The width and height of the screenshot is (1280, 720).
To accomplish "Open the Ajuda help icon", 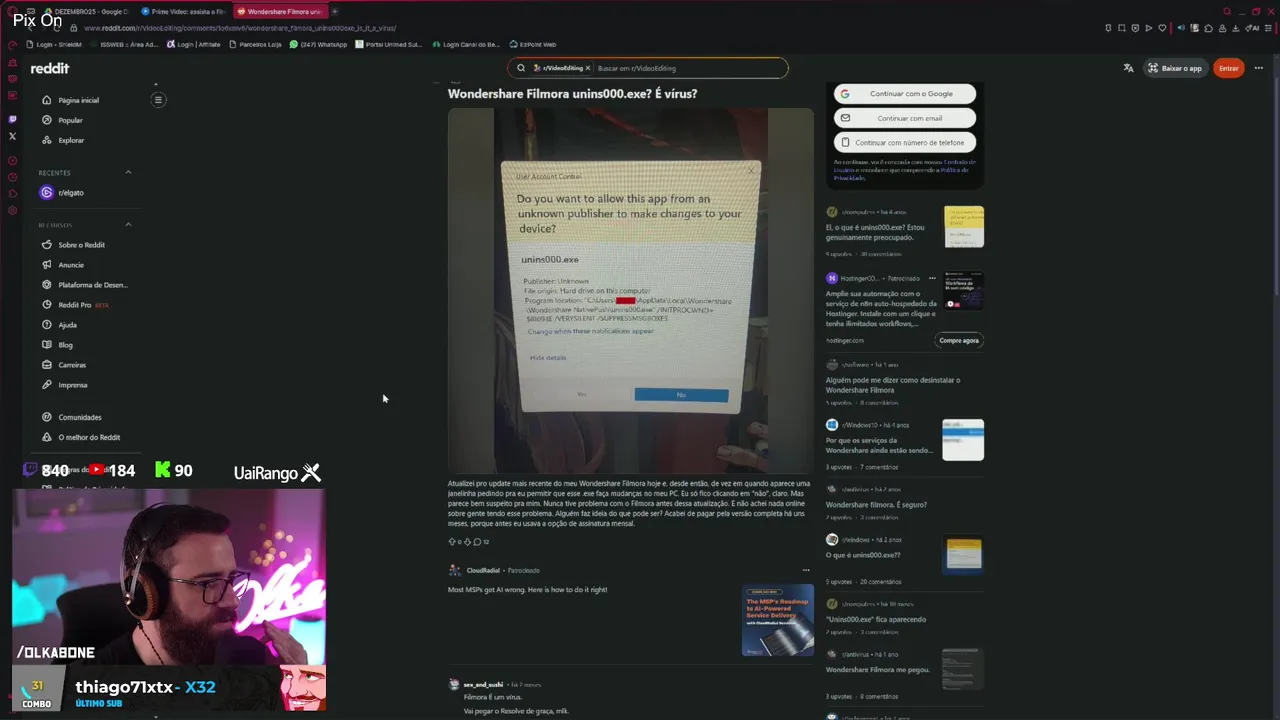I will click(x=47, y=325).
